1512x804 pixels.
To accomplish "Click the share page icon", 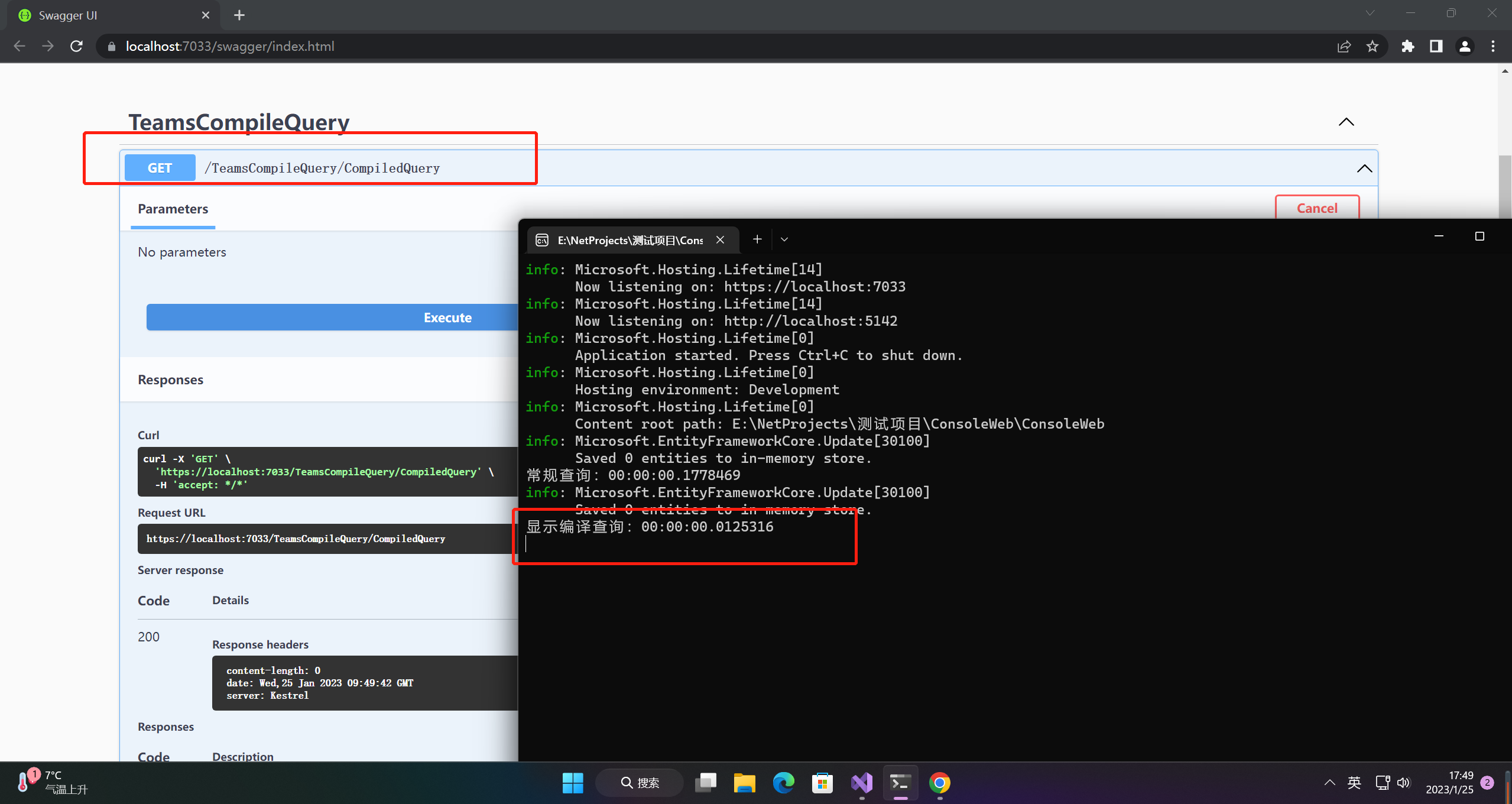I will pyautogui.click(x=1344, y=46).
